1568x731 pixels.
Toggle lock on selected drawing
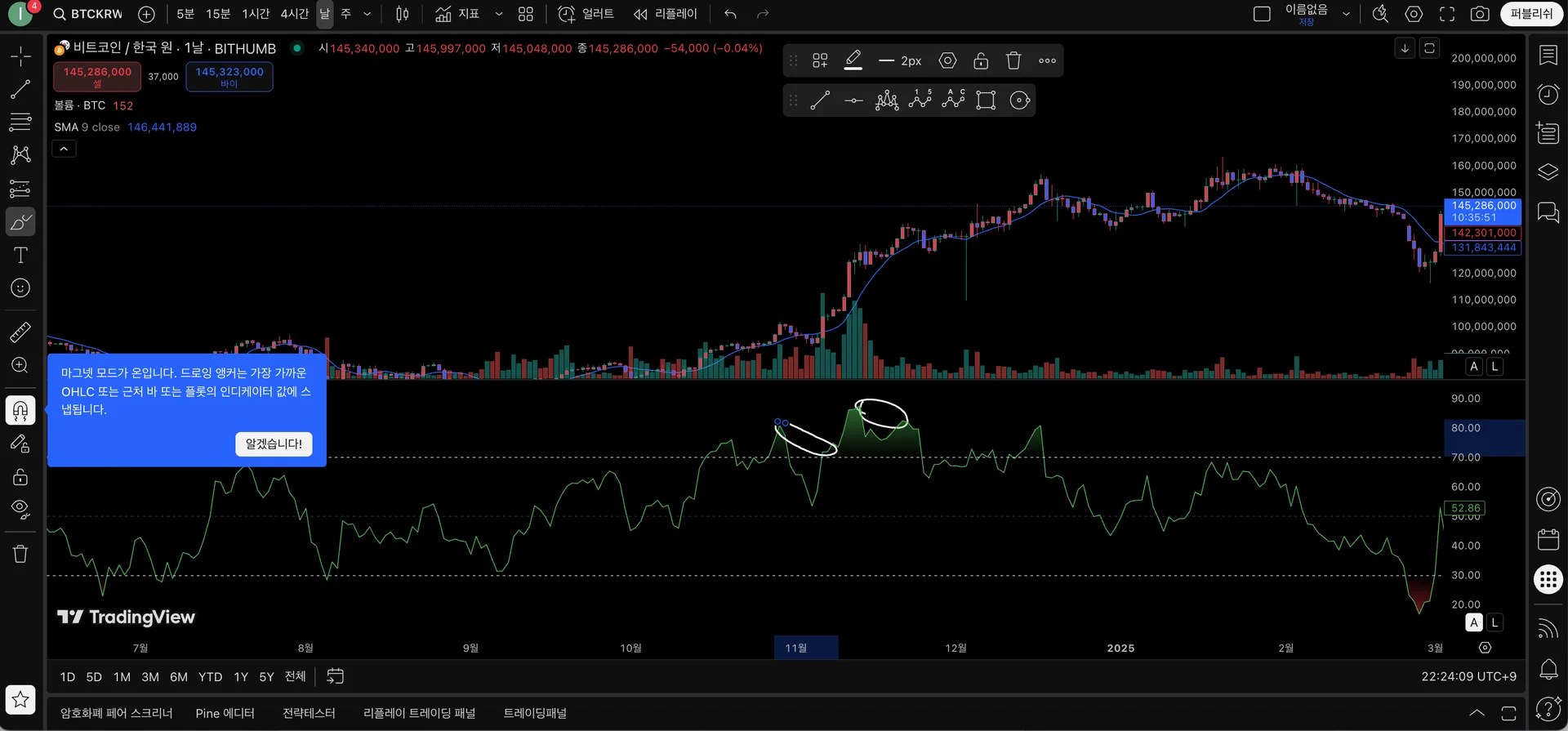(981, 60)
